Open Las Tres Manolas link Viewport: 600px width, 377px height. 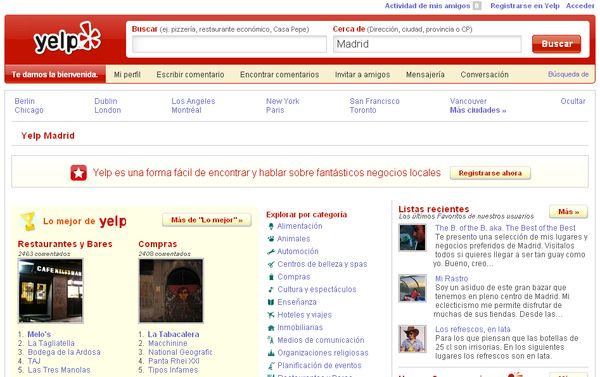click(x=59, y=370)
